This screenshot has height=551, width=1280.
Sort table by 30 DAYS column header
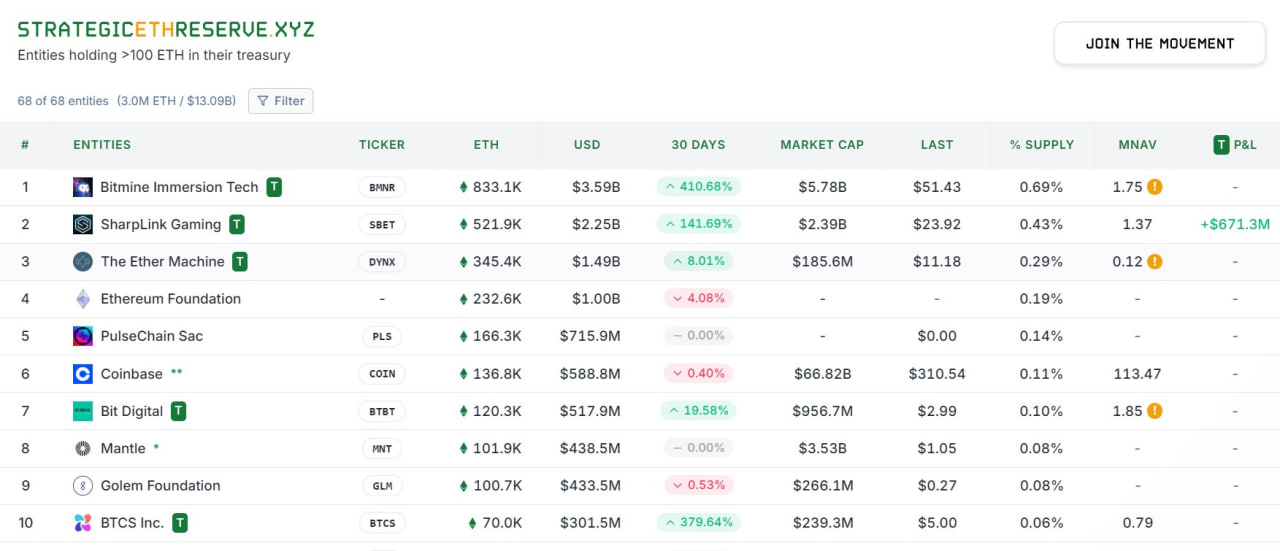tap(698, 145)
